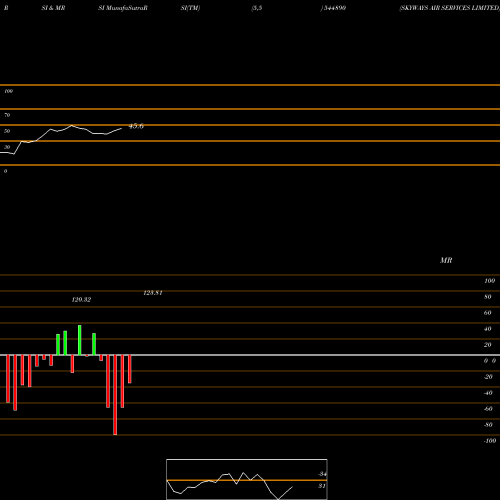
Task: Click the tallest green histogram bar
Action: (x=80, y=340)
